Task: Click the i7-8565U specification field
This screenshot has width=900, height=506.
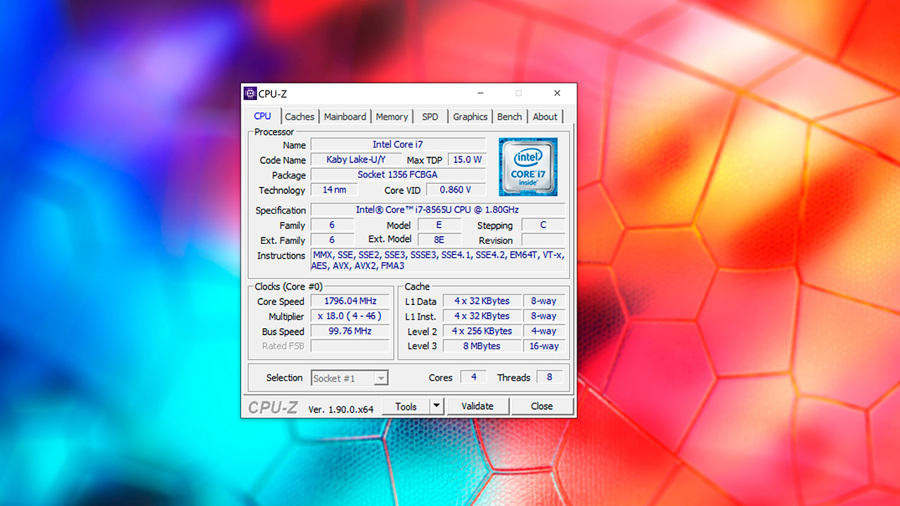Action: tap(437, 209)
